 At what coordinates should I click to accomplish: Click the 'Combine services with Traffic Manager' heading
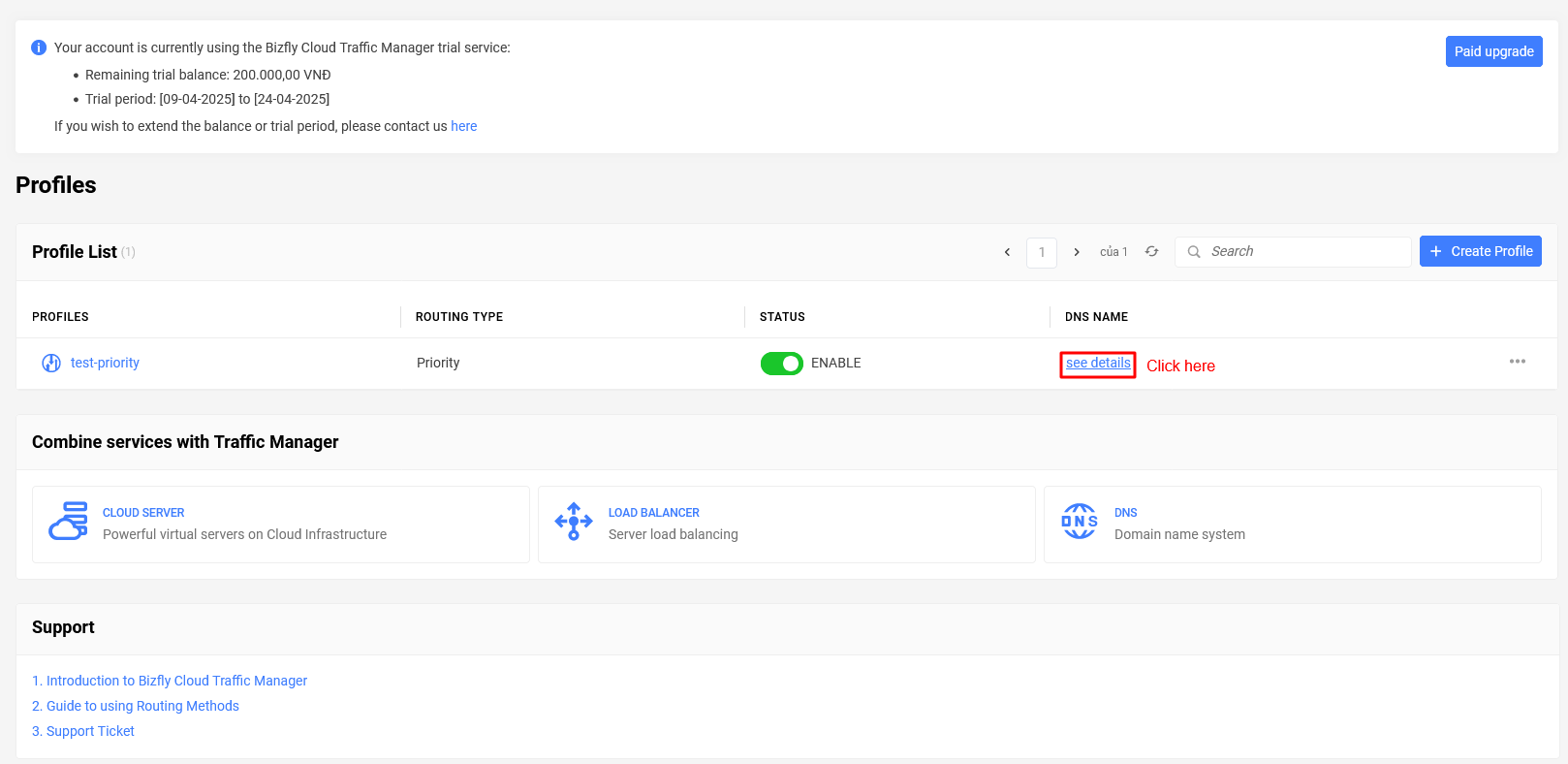(185, 442)
